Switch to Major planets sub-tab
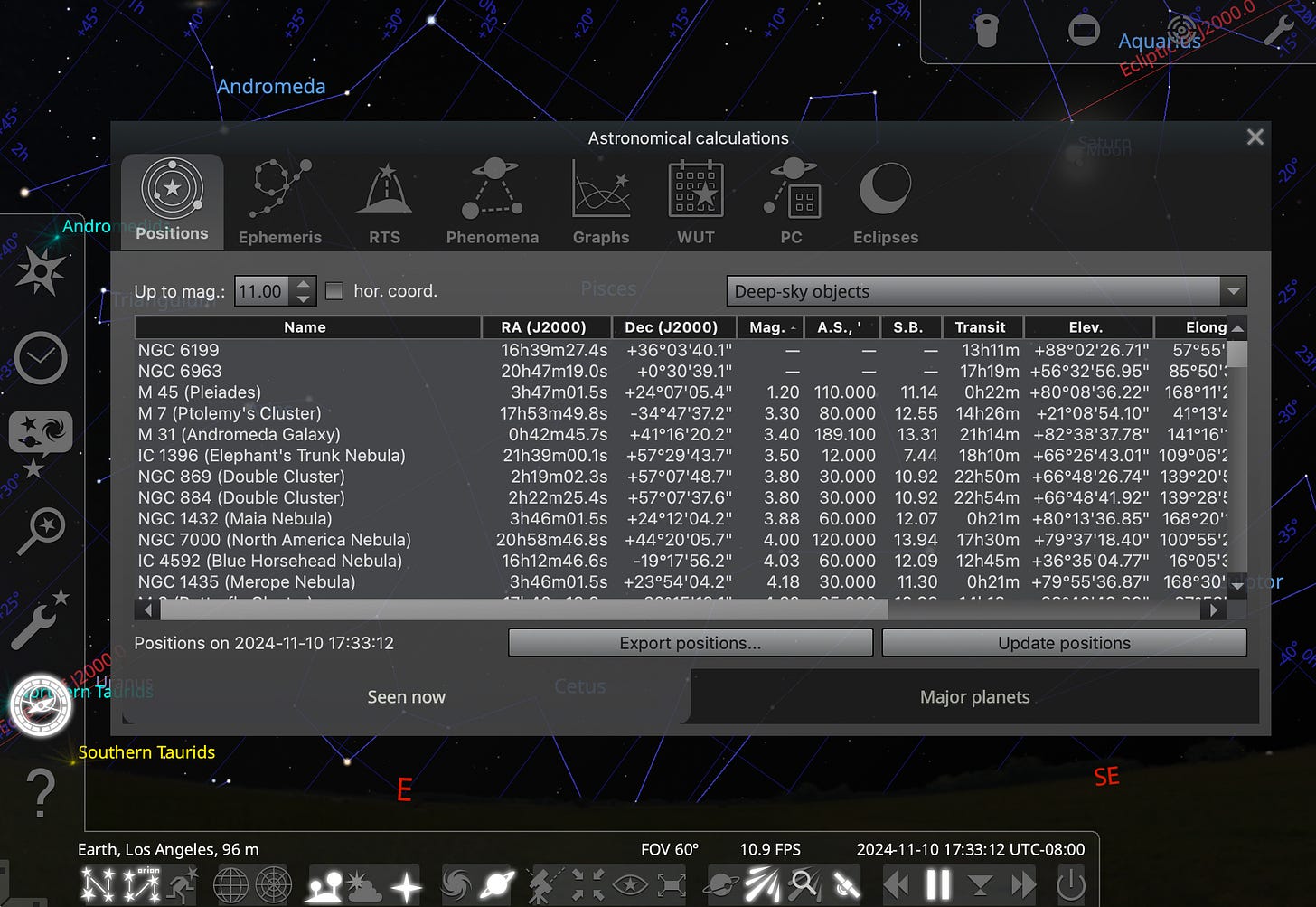 (x=975, y=697)
